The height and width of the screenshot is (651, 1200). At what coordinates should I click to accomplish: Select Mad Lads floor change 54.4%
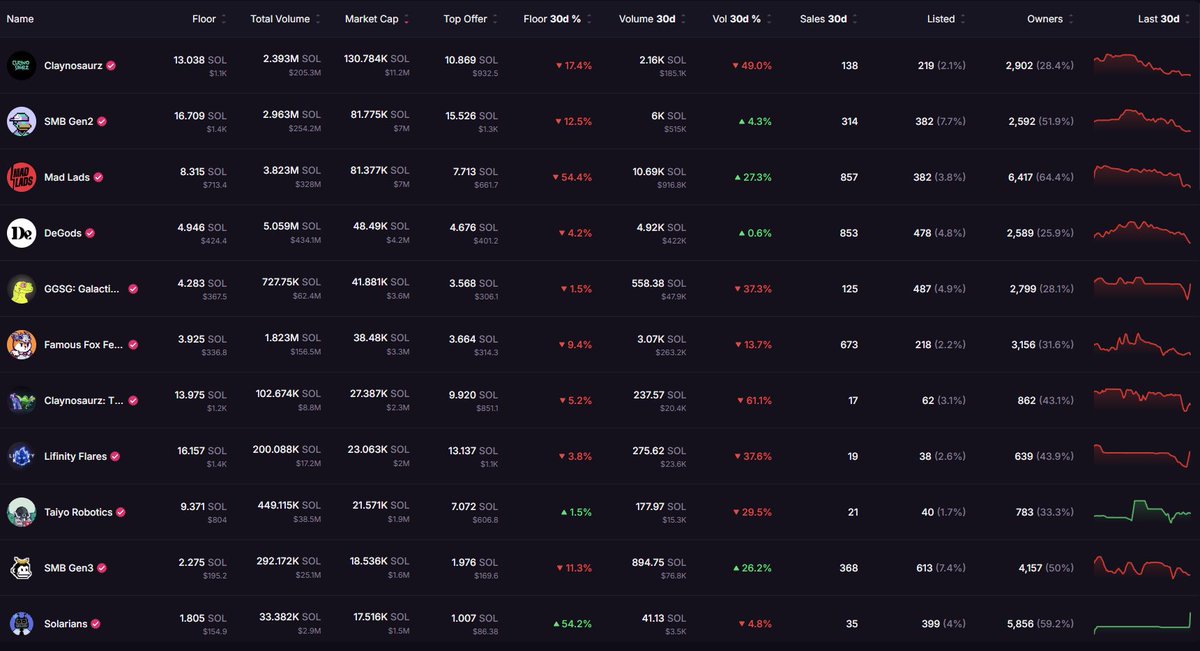click(x=572, y=177)
